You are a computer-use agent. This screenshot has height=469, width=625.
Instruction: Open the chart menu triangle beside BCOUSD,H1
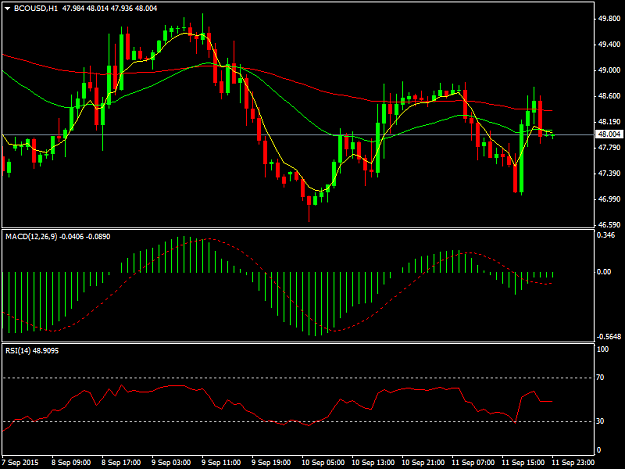[x=7, y=8]
